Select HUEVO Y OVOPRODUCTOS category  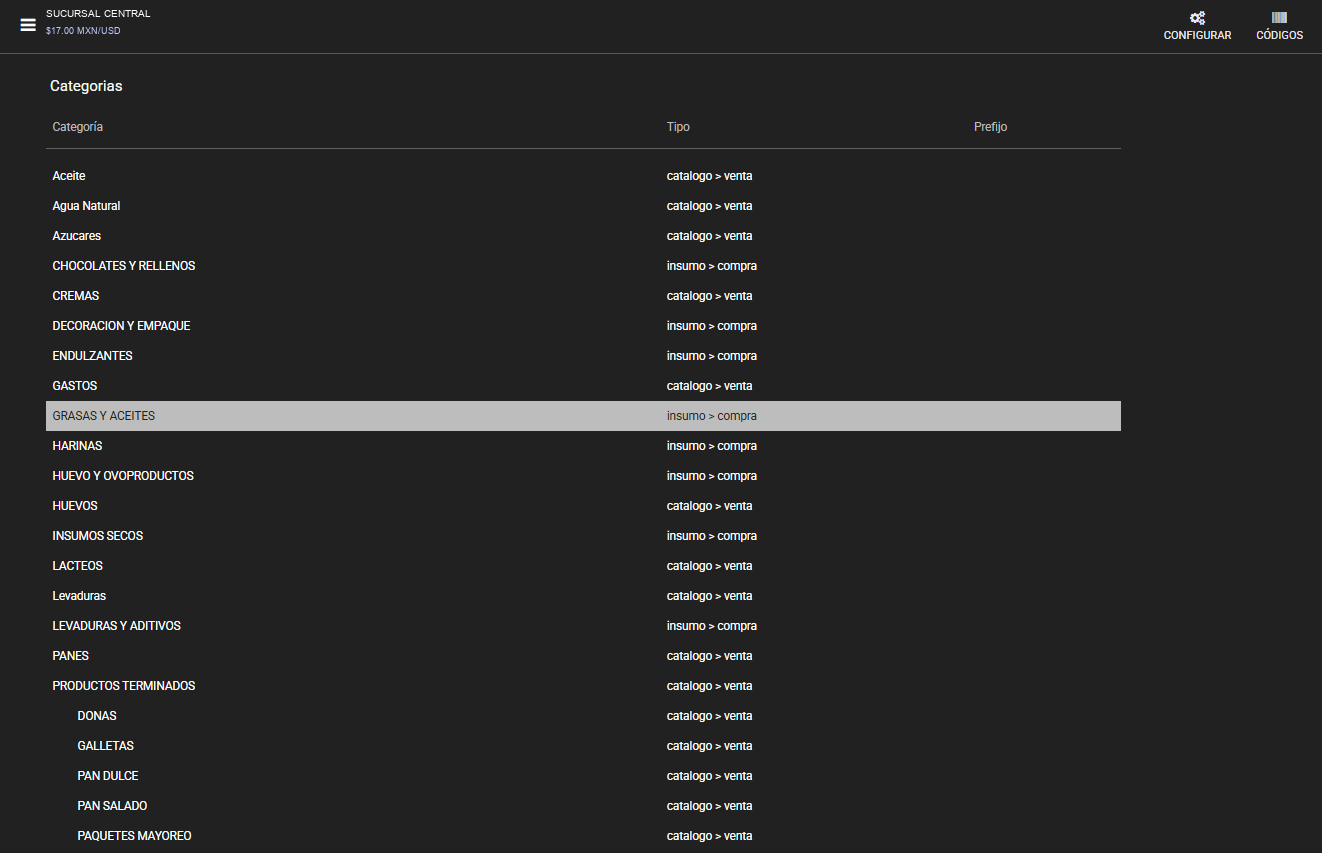coord(583,476)
